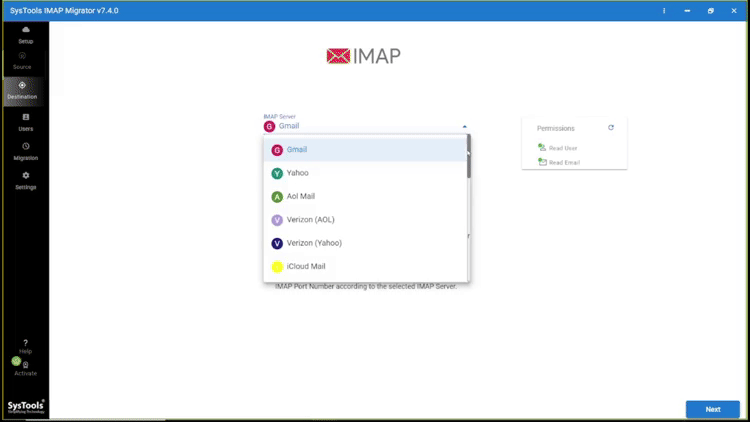Click the Aol Mail A icon in list
This screenshot has width=750, height=422.
[x=277, y=197]
